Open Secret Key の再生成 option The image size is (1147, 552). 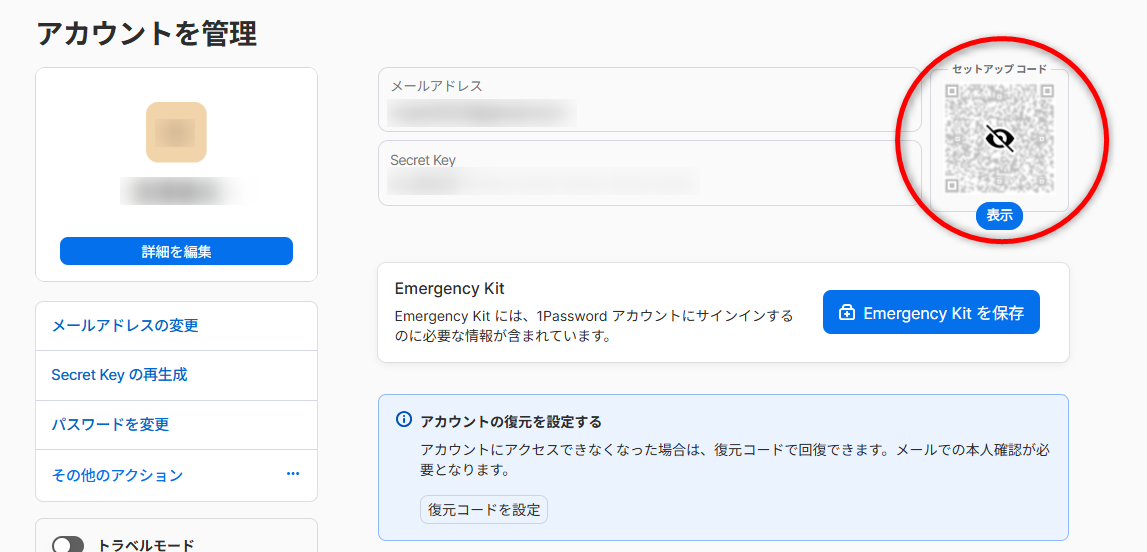[x=119, y=375]
